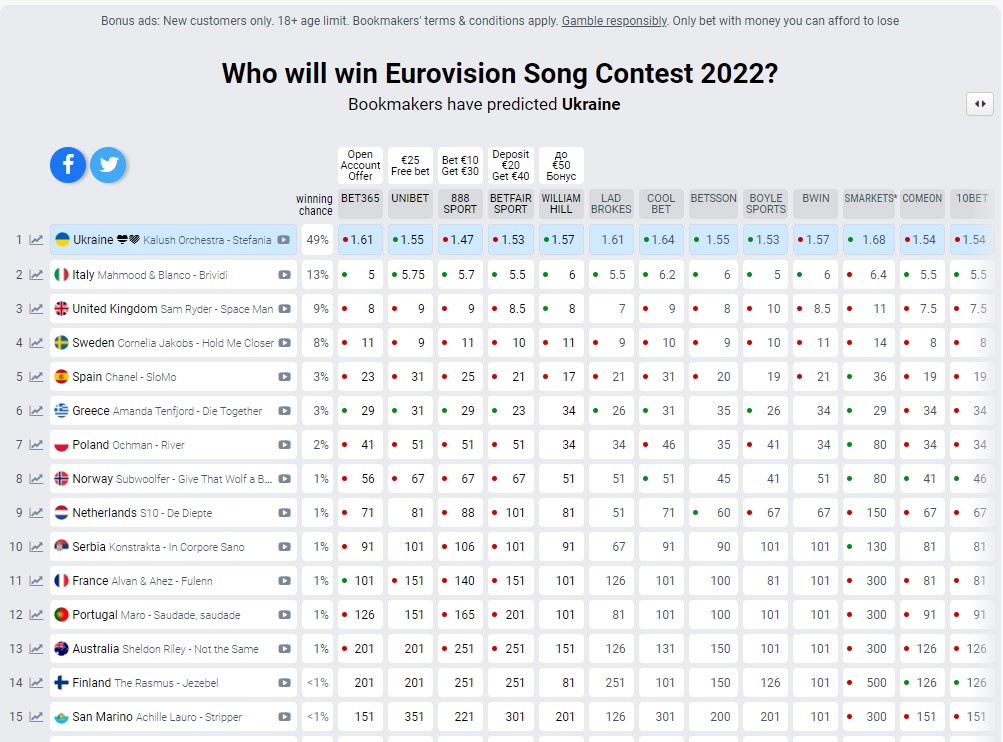1003x742 pixels.
Task: Select the 888 Sport Bet €10 offer
Action: click(x=460, y=165)
